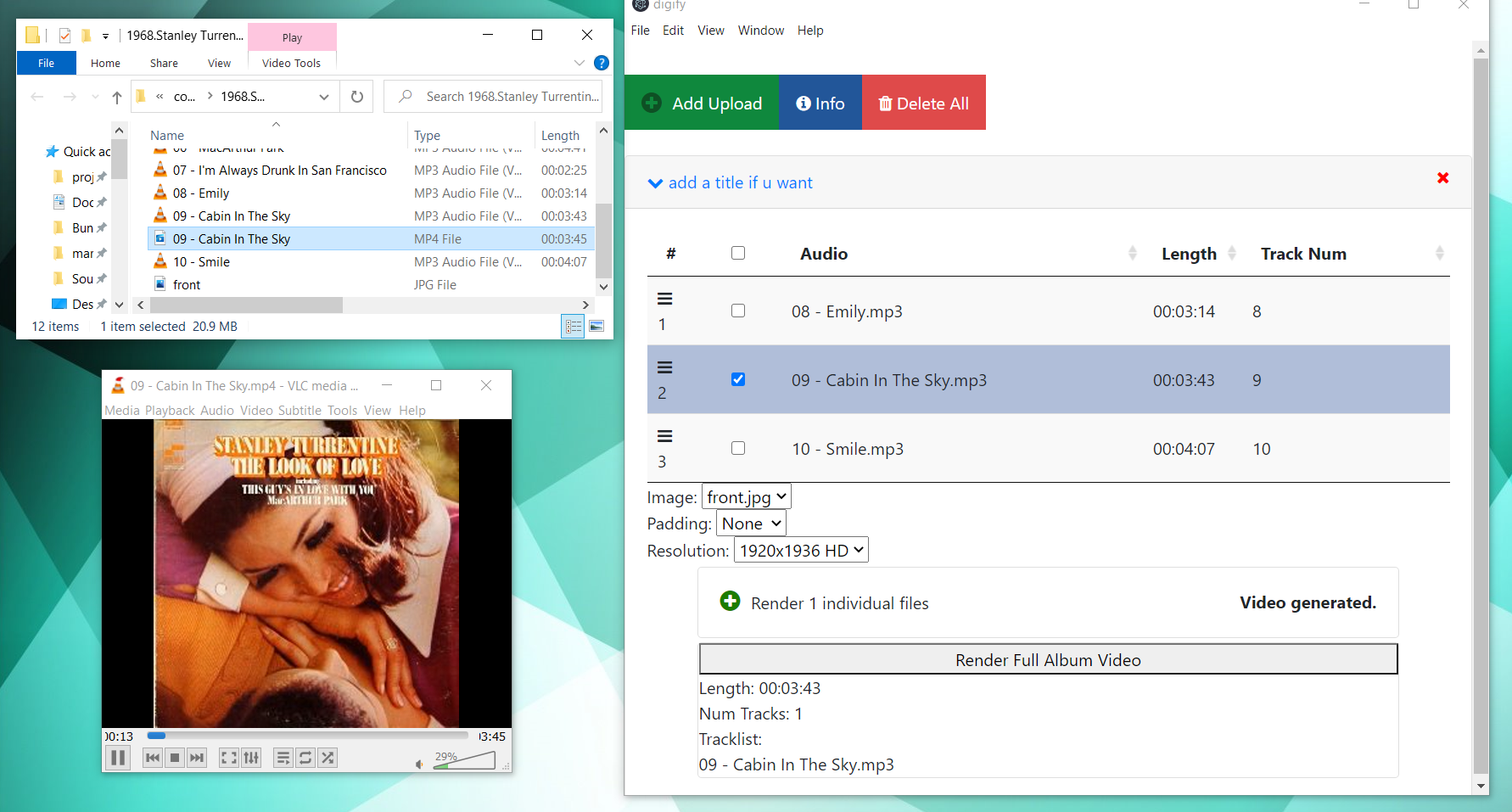The width and height of the screenshot is (1512, 812).
Task: Toggle VLC fullscreen button
Action: [229, 758]
